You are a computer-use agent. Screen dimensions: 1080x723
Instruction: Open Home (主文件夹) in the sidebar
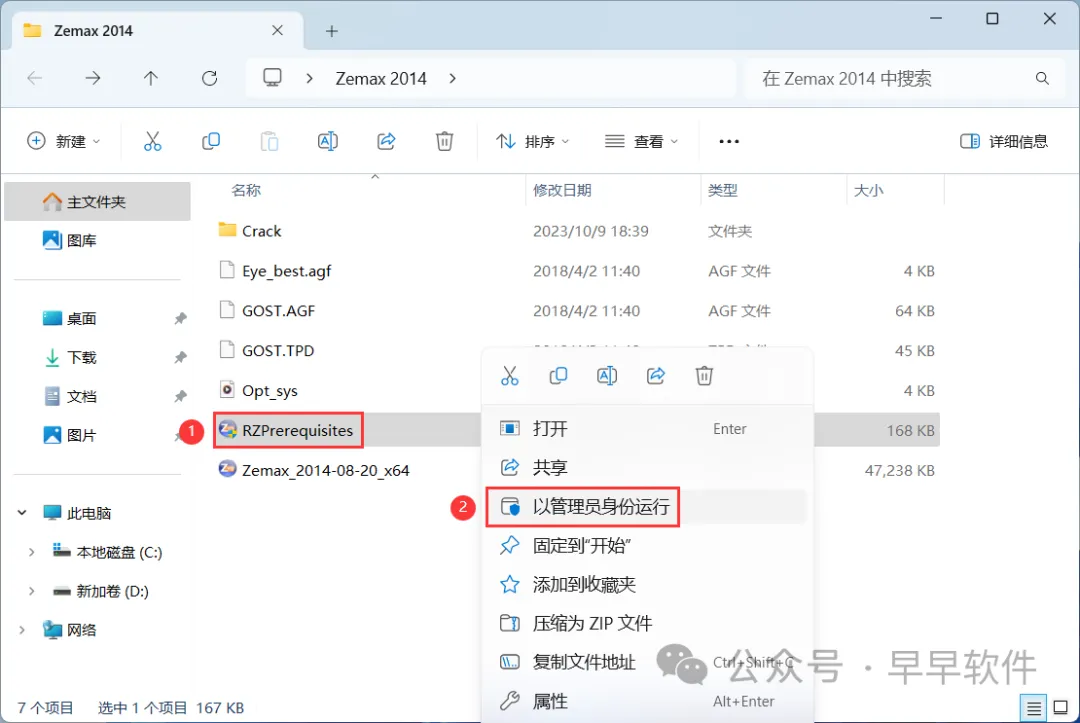[97, 202]
